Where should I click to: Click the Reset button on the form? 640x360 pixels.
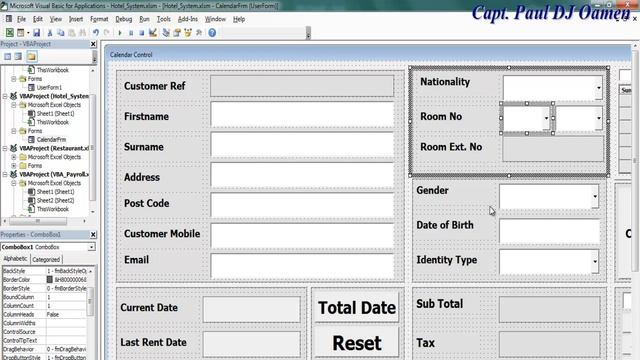[x=357, y=343]
